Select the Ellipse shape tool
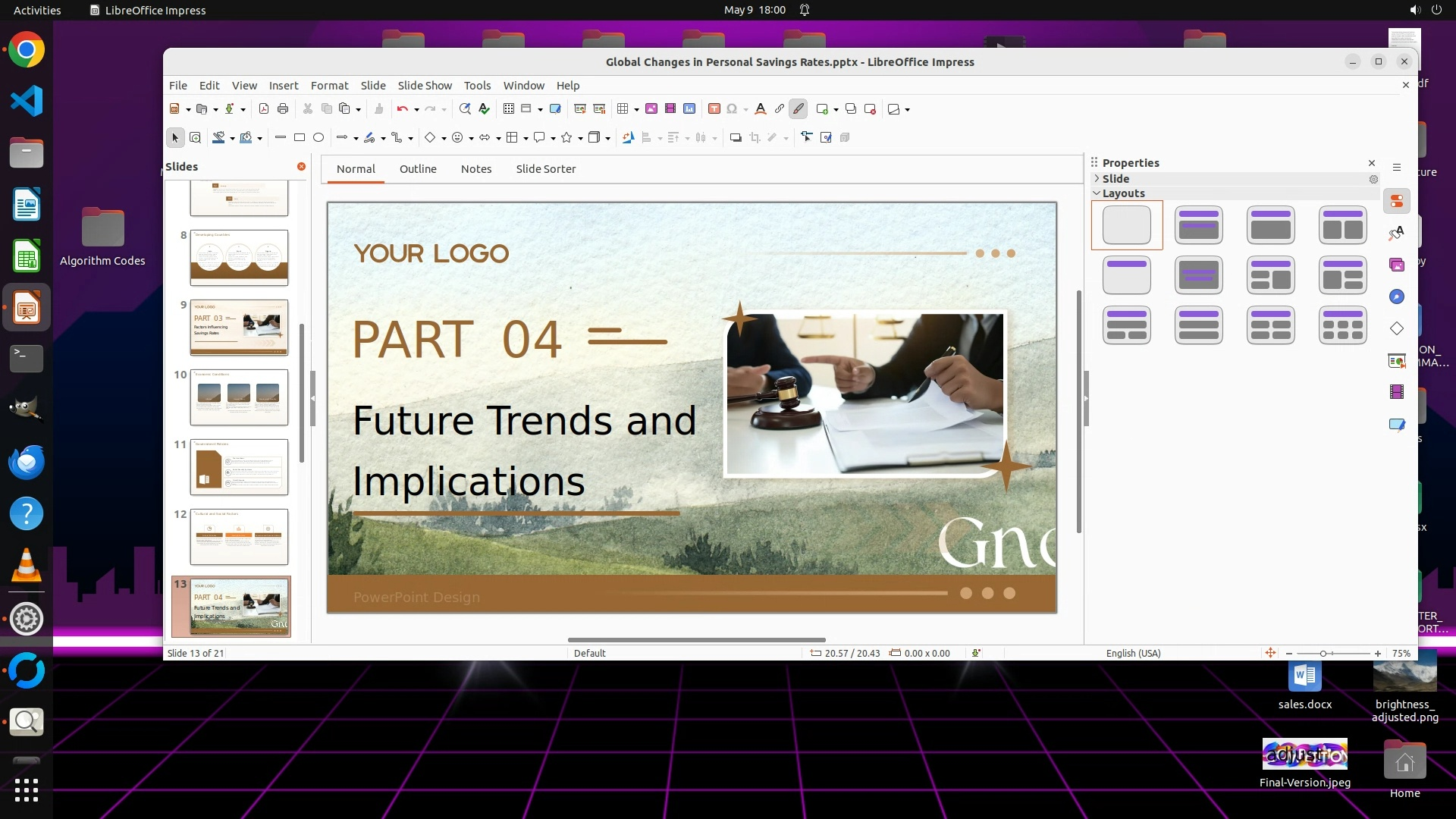Image resolution: width=1456 pixels, height=819 pixels. 318,137
